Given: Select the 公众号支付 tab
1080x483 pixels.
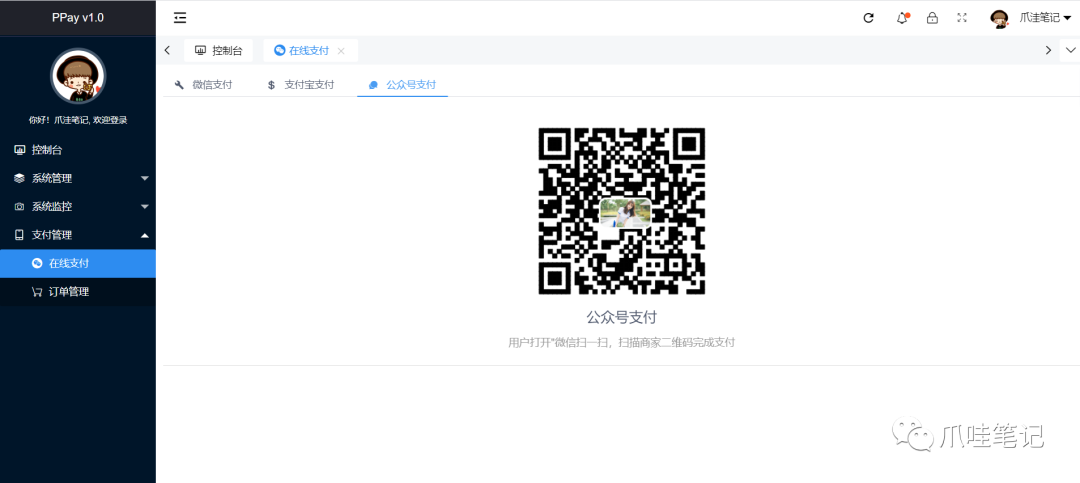Looking at the screenshot, I should 403,85.
